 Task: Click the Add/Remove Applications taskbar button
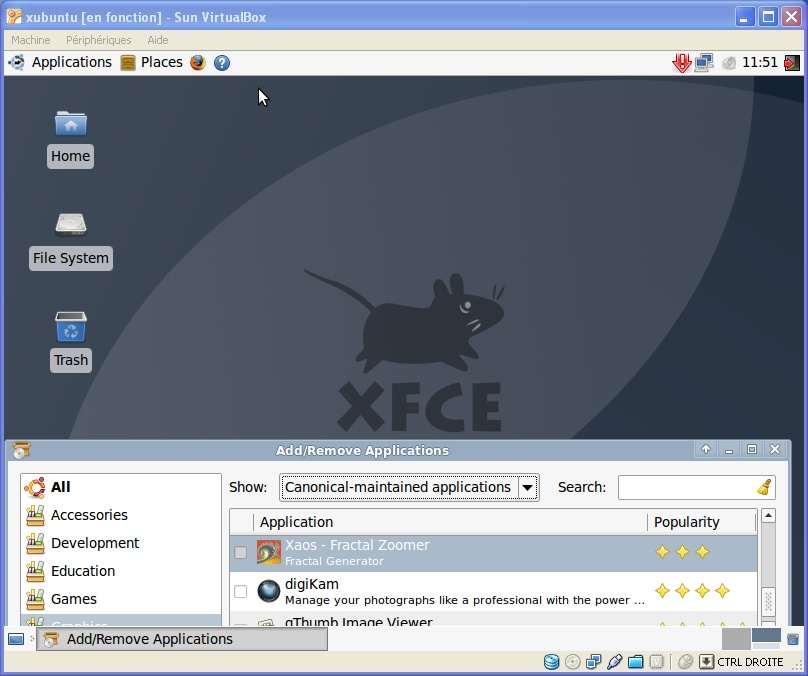[x=182, y=639]
